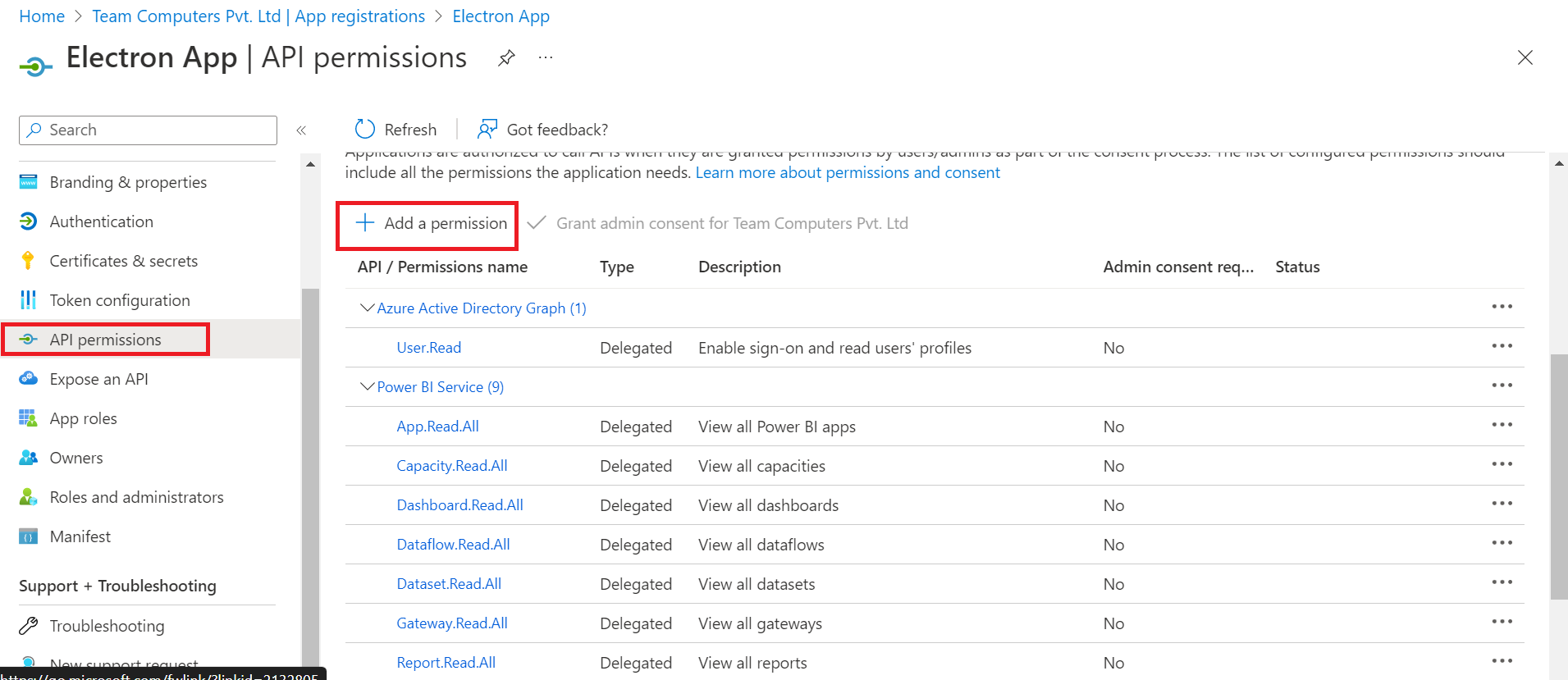Sort by API / Permissions name column header
1568x680 pixels.
pyautogui.click(x=442, y=267)
